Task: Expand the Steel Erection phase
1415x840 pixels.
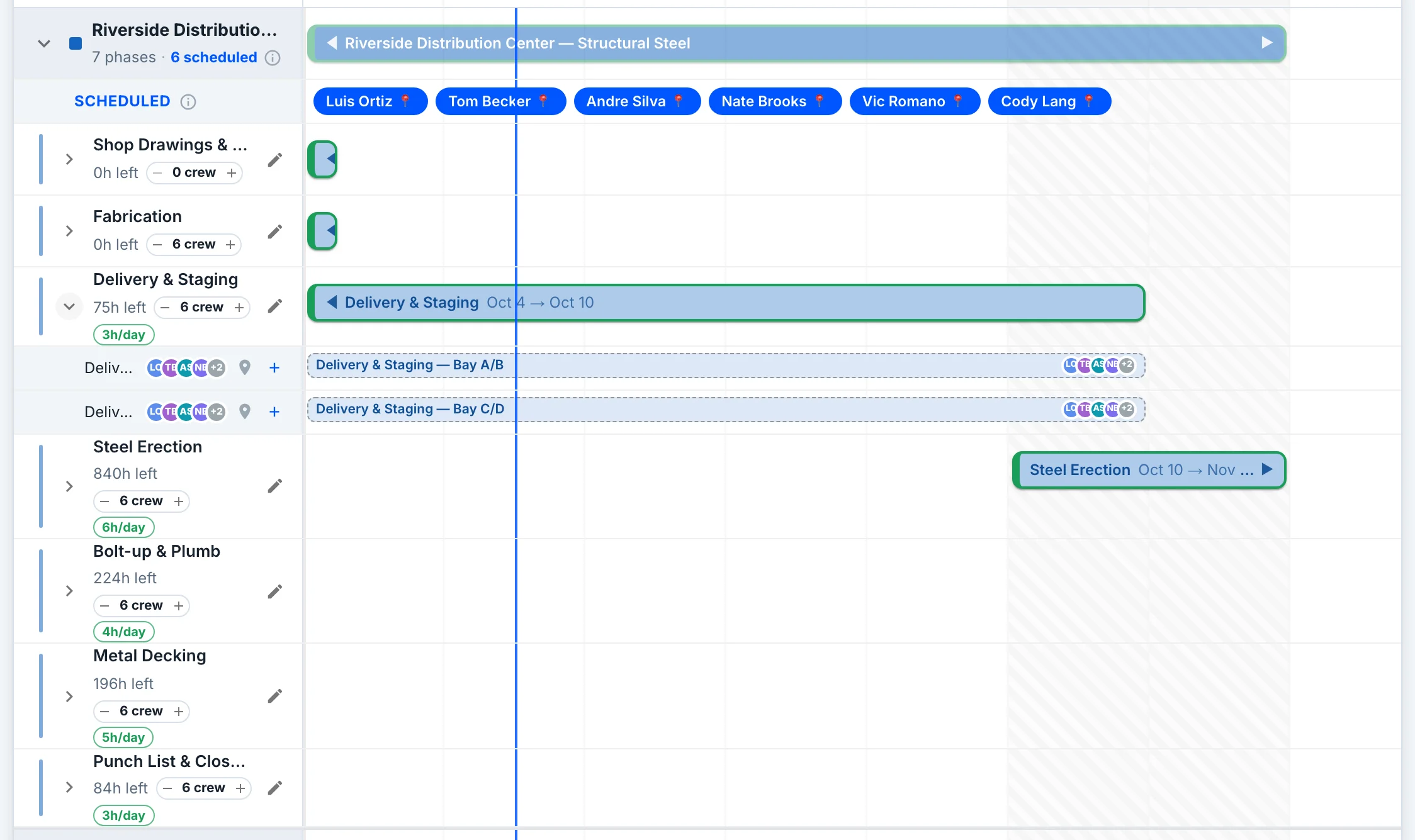Action: [x=69, y=486]
